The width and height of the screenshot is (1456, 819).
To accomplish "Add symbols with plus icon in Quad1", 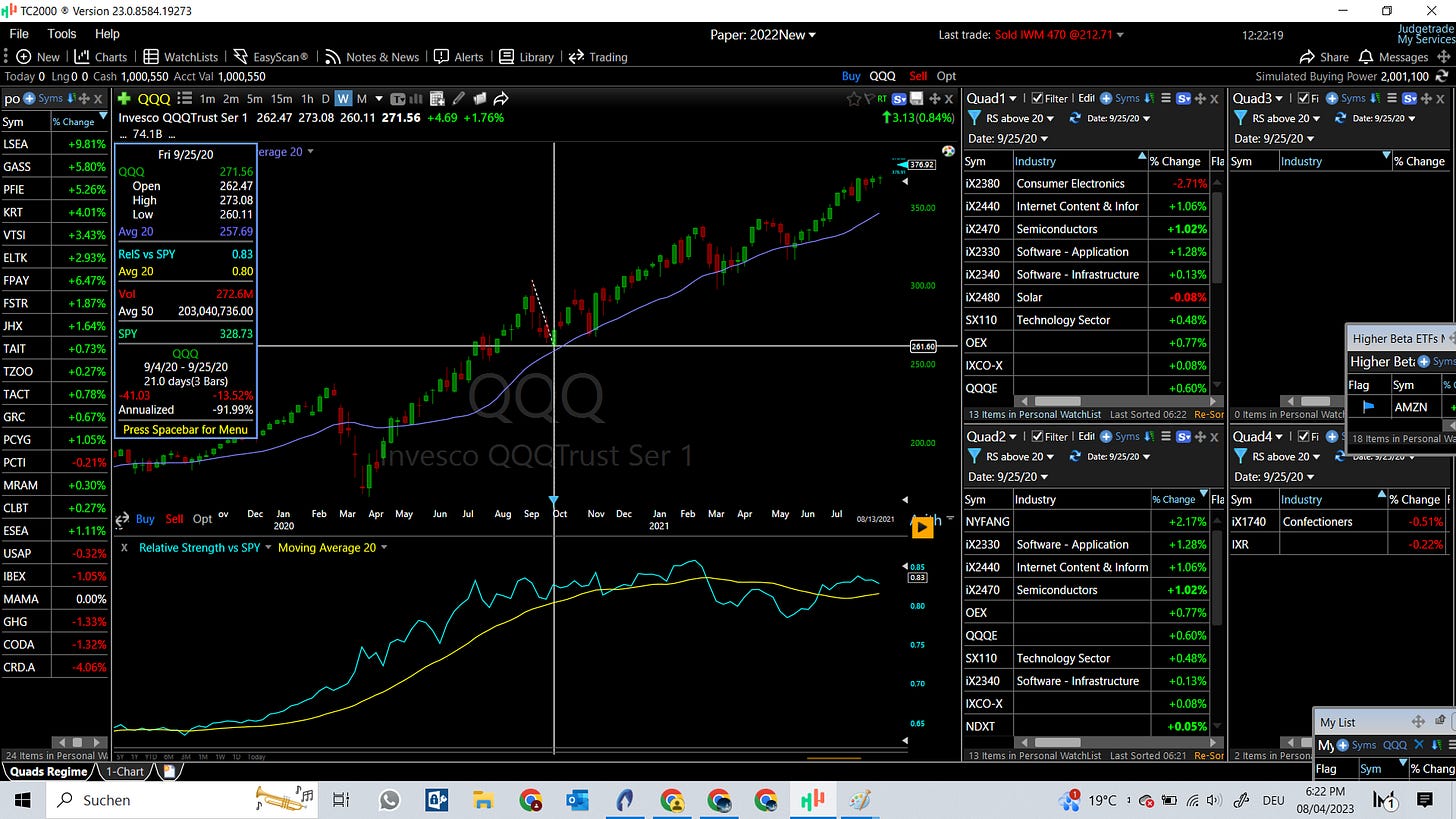I will (x=1106, y=98).
